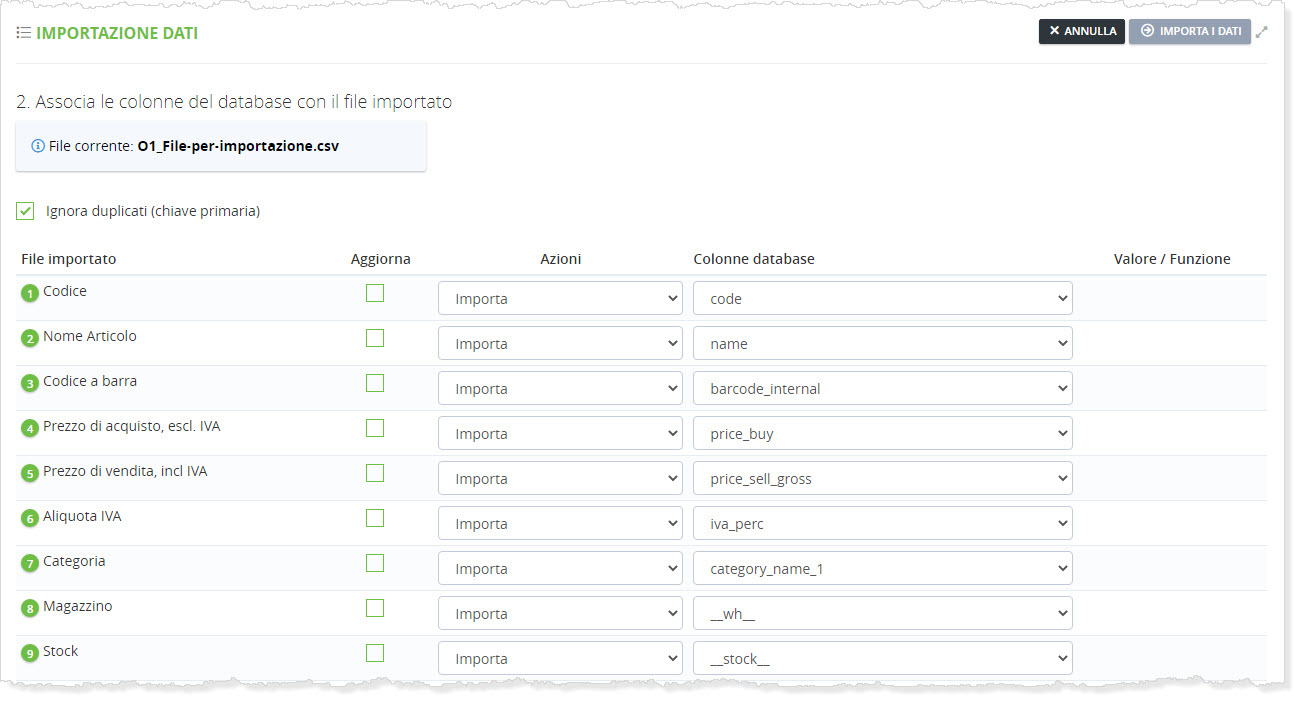Uncheck Ignora duplicati checkbox
Viewport: 1301px width, 702px height.
26,211
